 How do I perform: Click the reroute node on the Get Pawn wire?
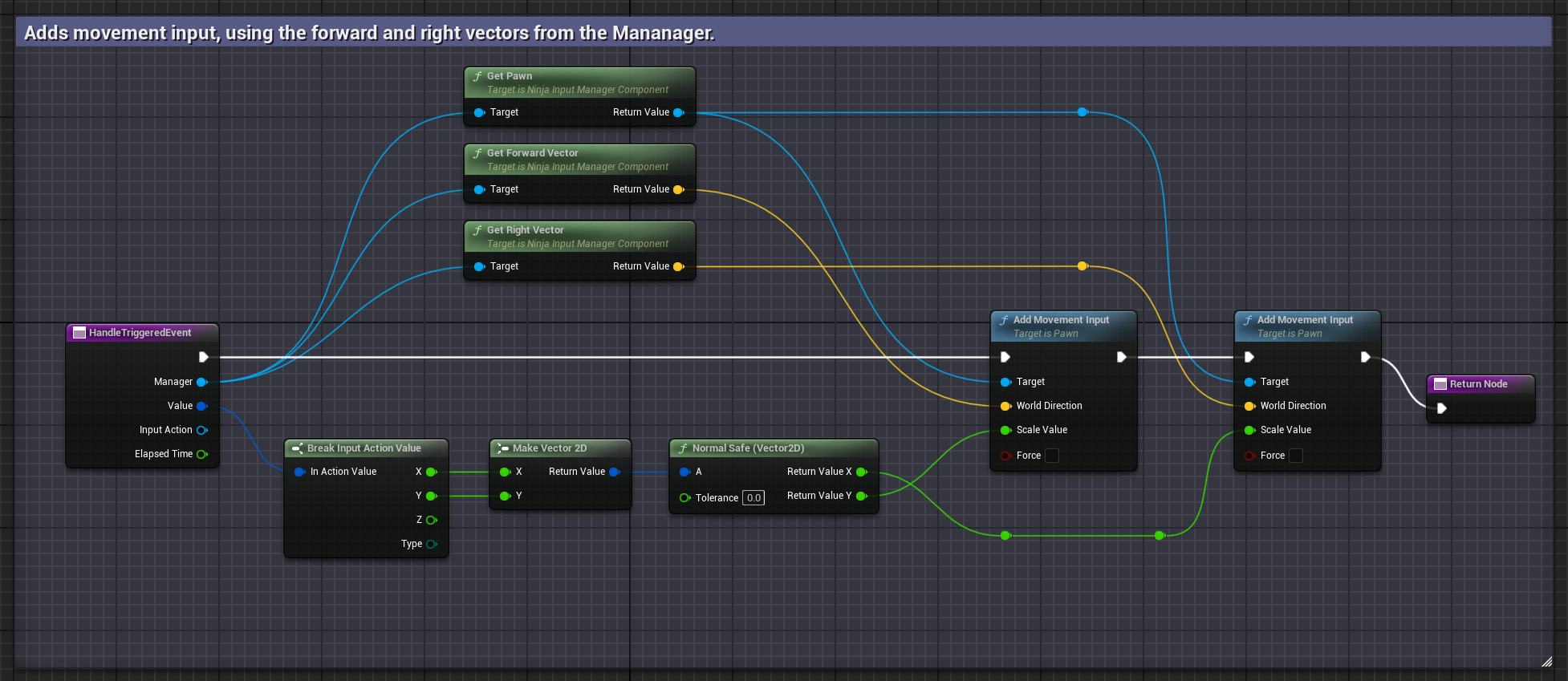1082,112
